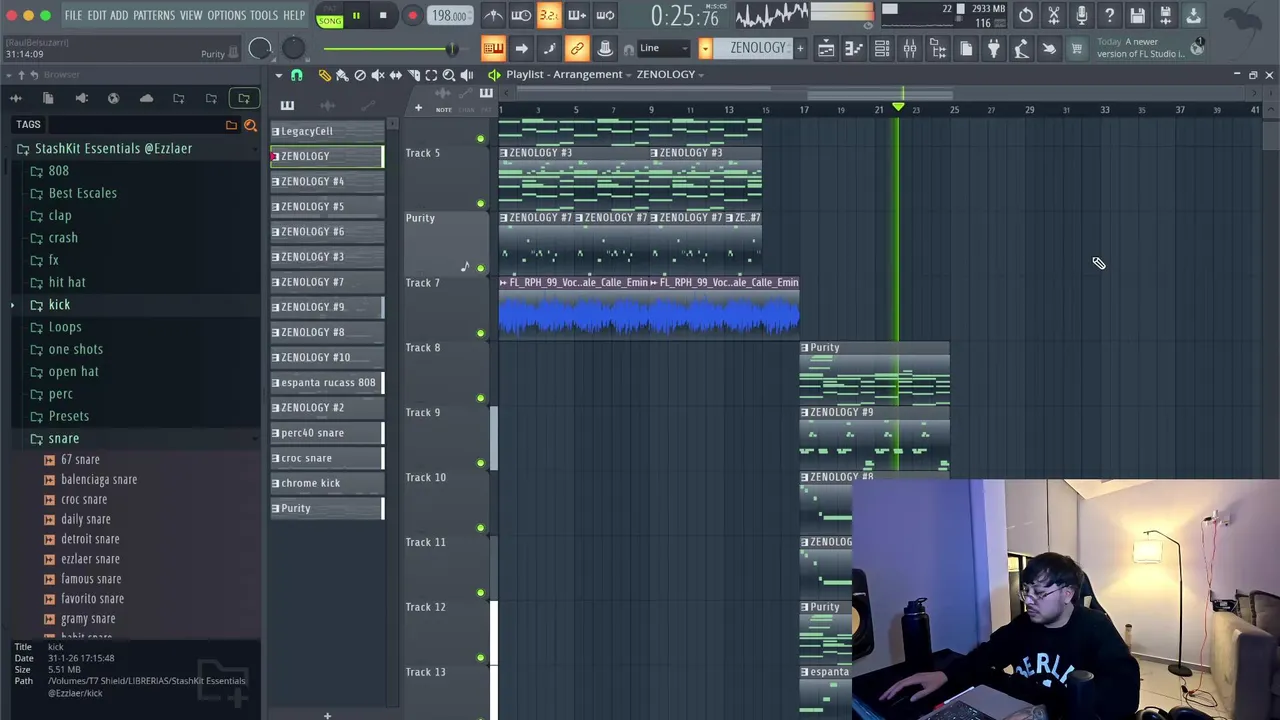The image size is (1280, 720).
Task: Open the undo history icon
Action: [1026, 15]
